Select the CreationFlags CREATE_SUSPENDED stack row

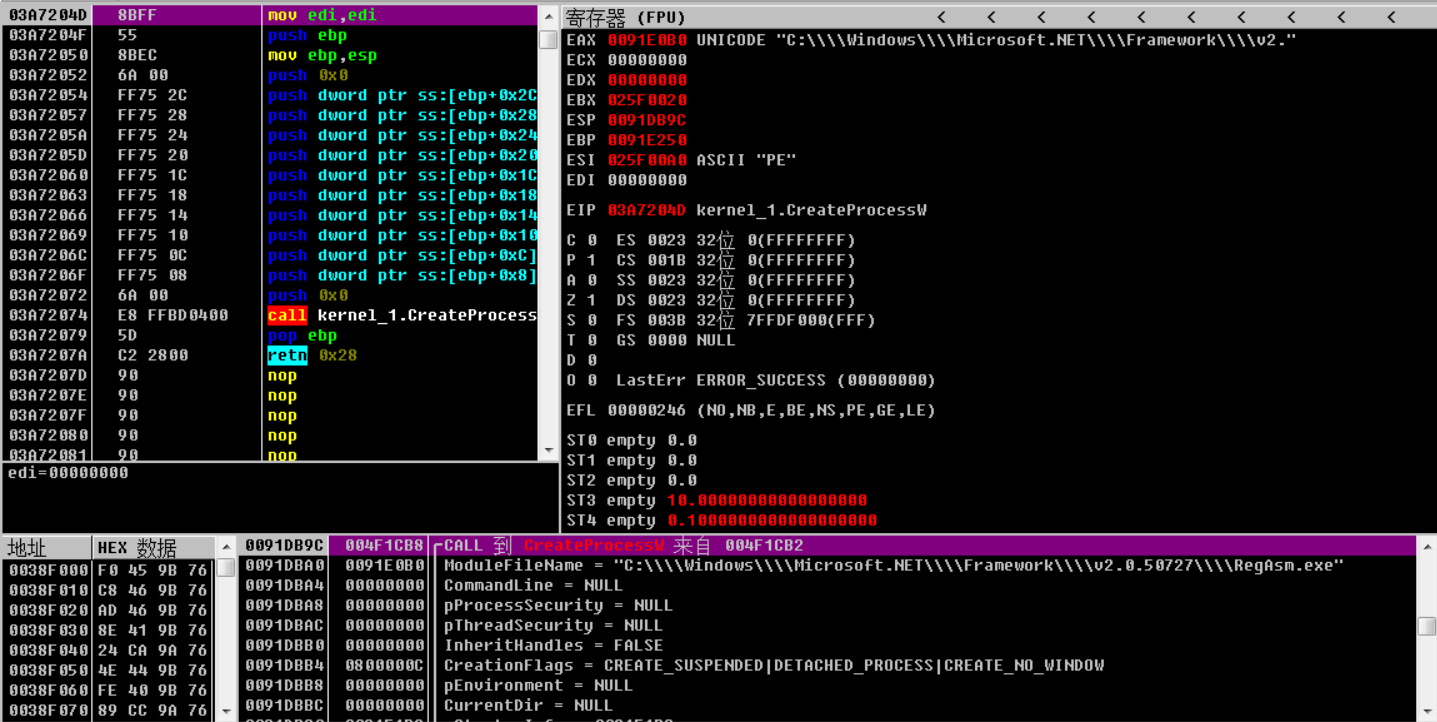tap(774, 665)
